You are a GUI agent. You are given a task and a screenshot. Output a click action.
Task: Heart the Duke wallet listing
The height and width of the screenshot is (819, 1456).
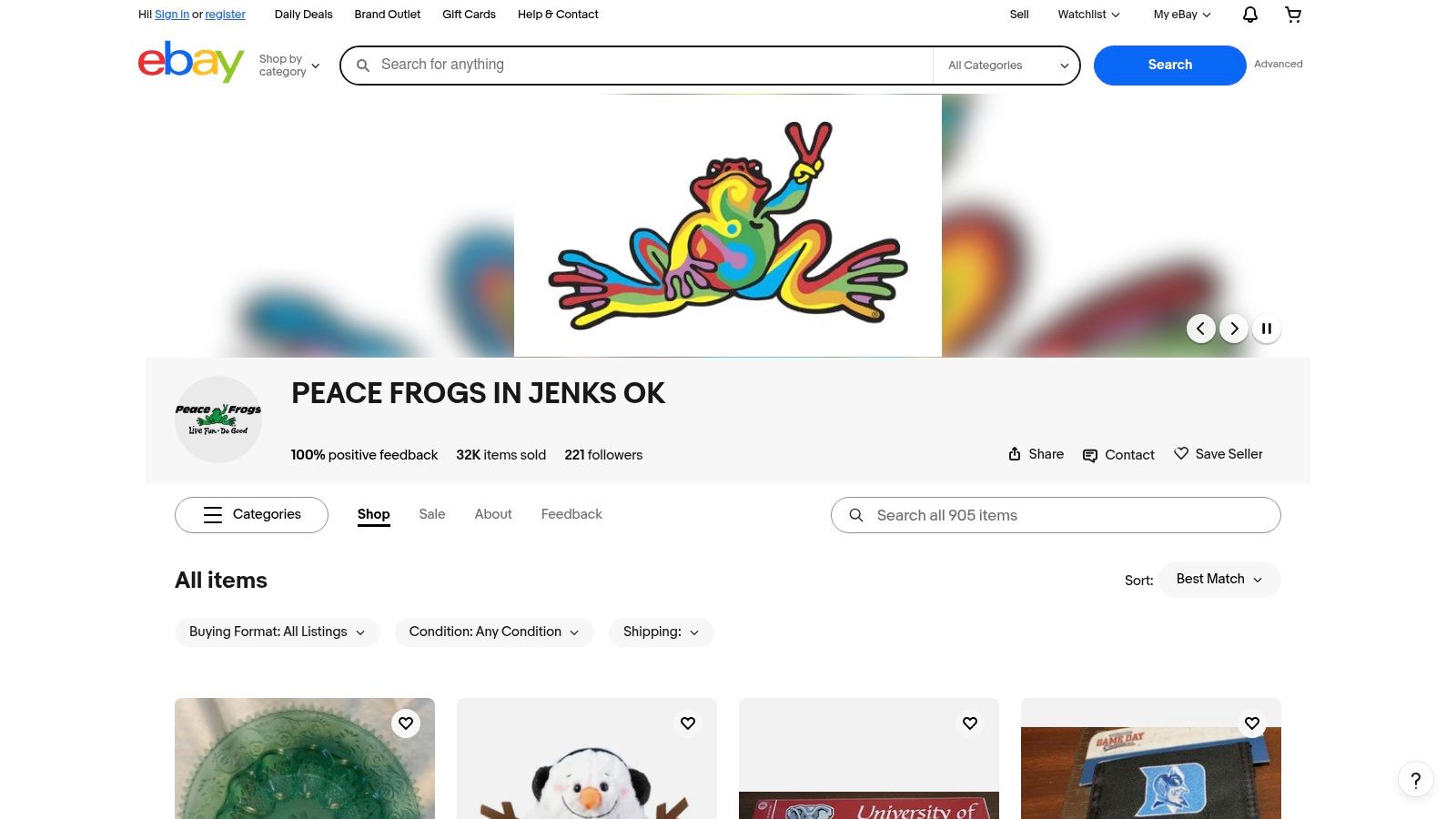click(1251, 723)
